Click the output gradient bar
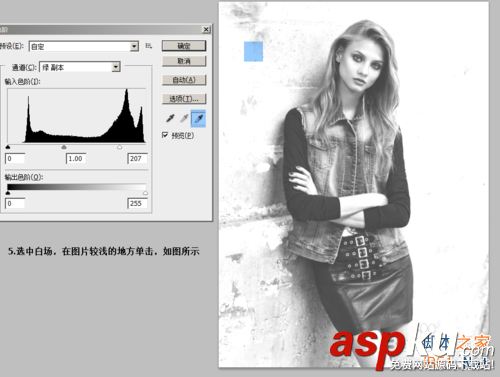Screen dimensions: 500x377 pyautogui.click(x=76, y=187)
